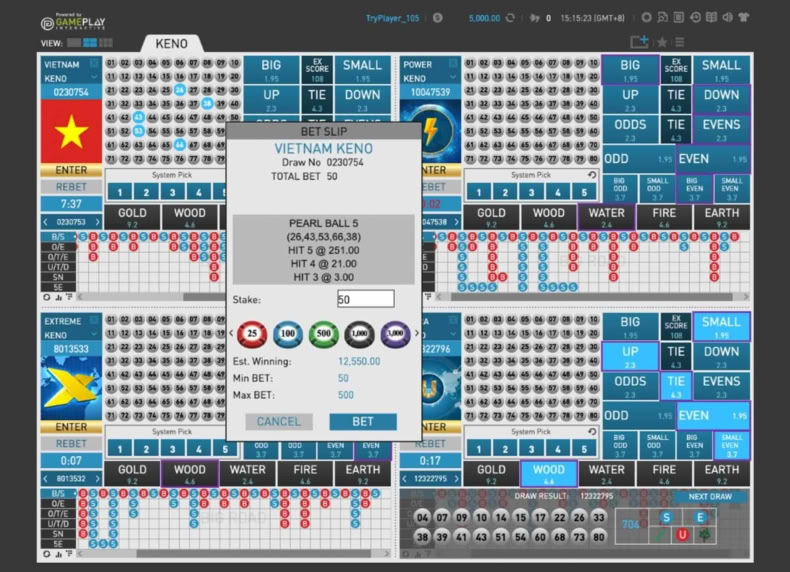Select SN row in Extreme Keno roadmap
Screen dimensions: 790x572
pyautogui.click(x=58, y=534)
